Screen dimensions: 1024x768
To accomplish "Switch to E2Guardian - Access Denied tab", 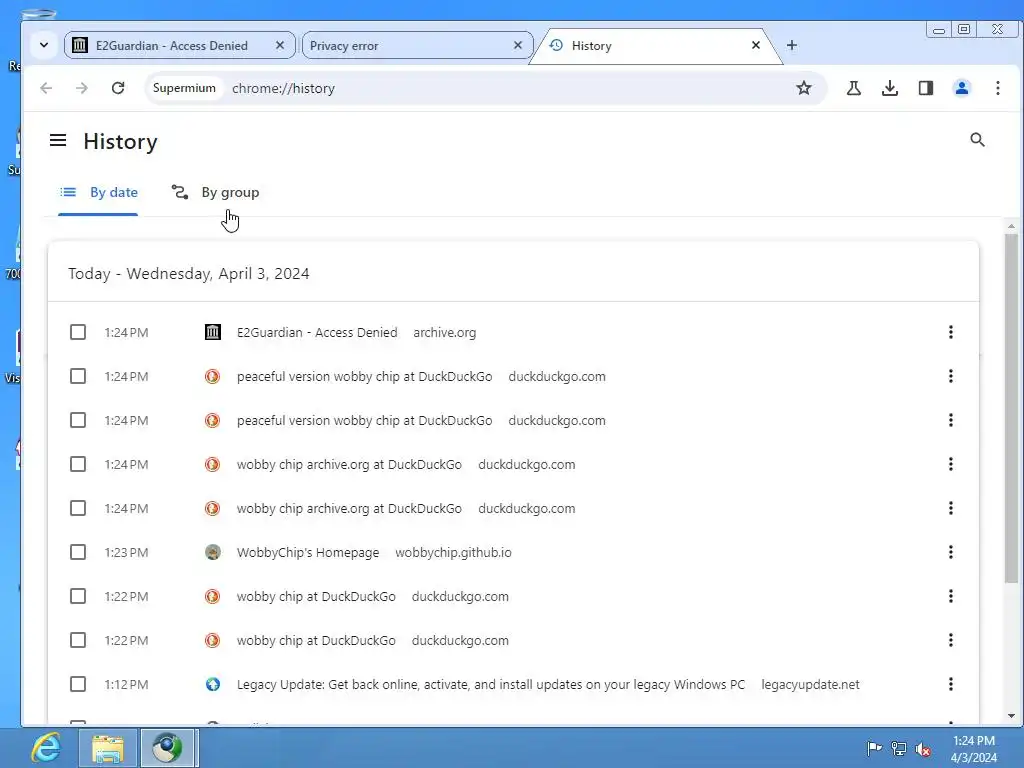I will click(180, 46).
